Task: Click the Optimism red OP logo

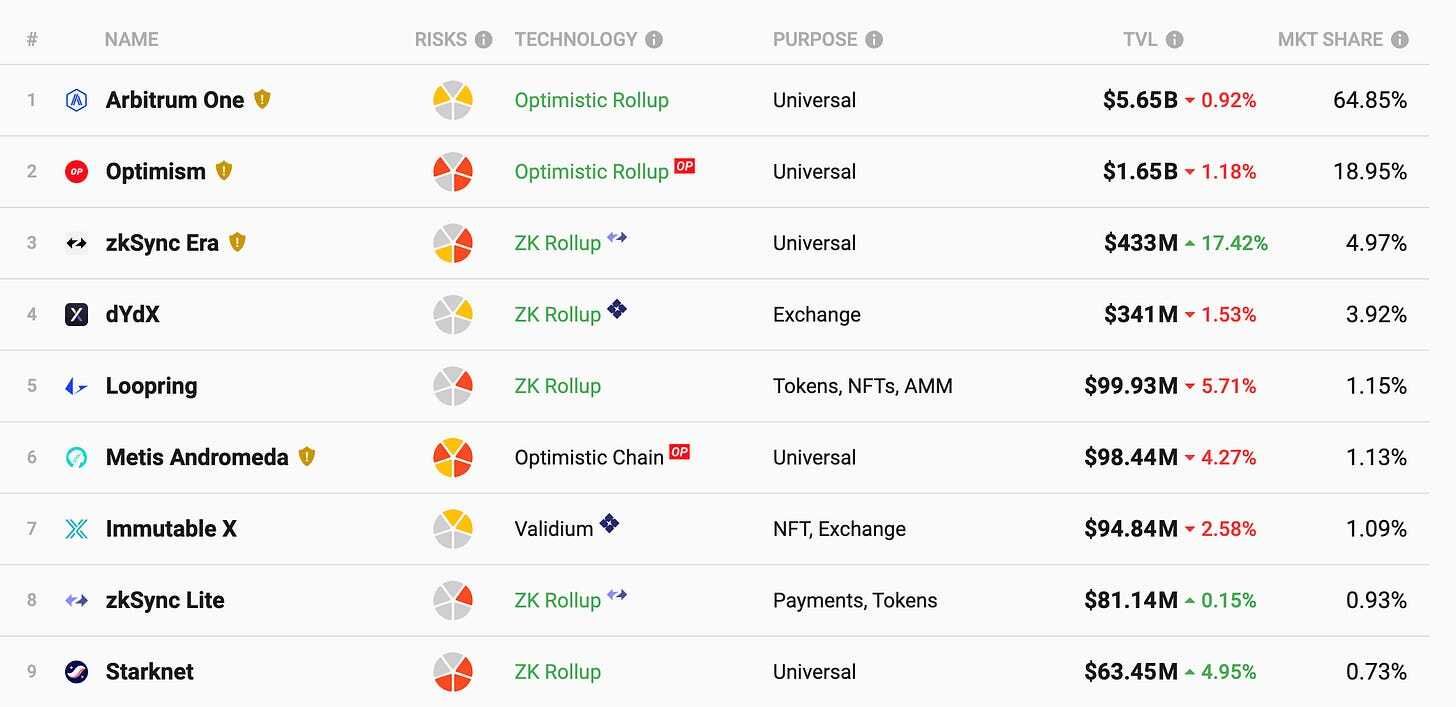Action: coord(76,172)
